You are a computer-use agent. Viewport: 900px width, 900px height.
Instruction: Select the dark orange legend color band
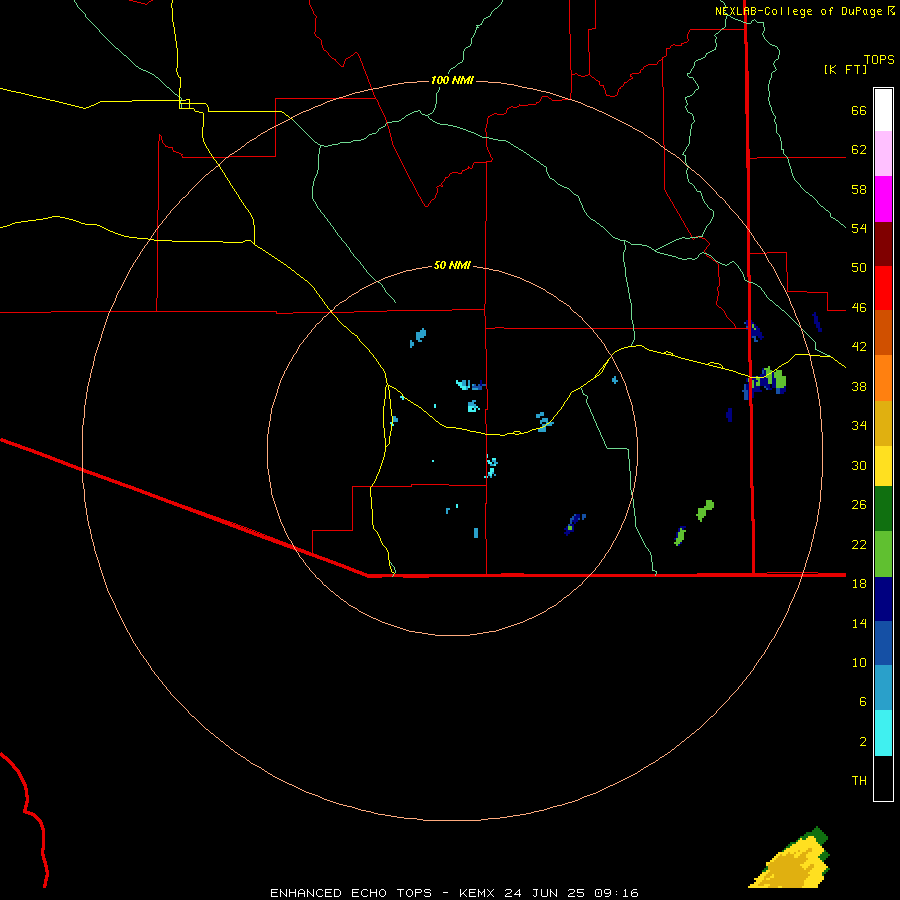(883, 332)
